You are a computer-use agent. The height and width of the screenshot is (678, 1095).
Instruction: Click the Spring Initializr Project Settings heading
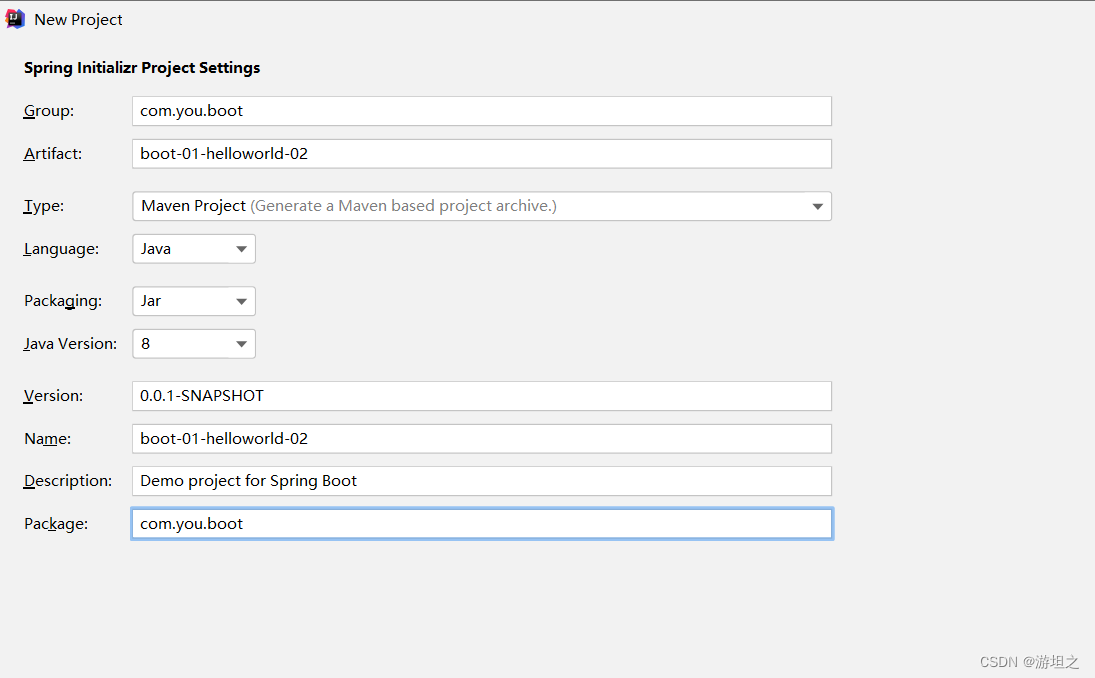[x=141, y=67]
